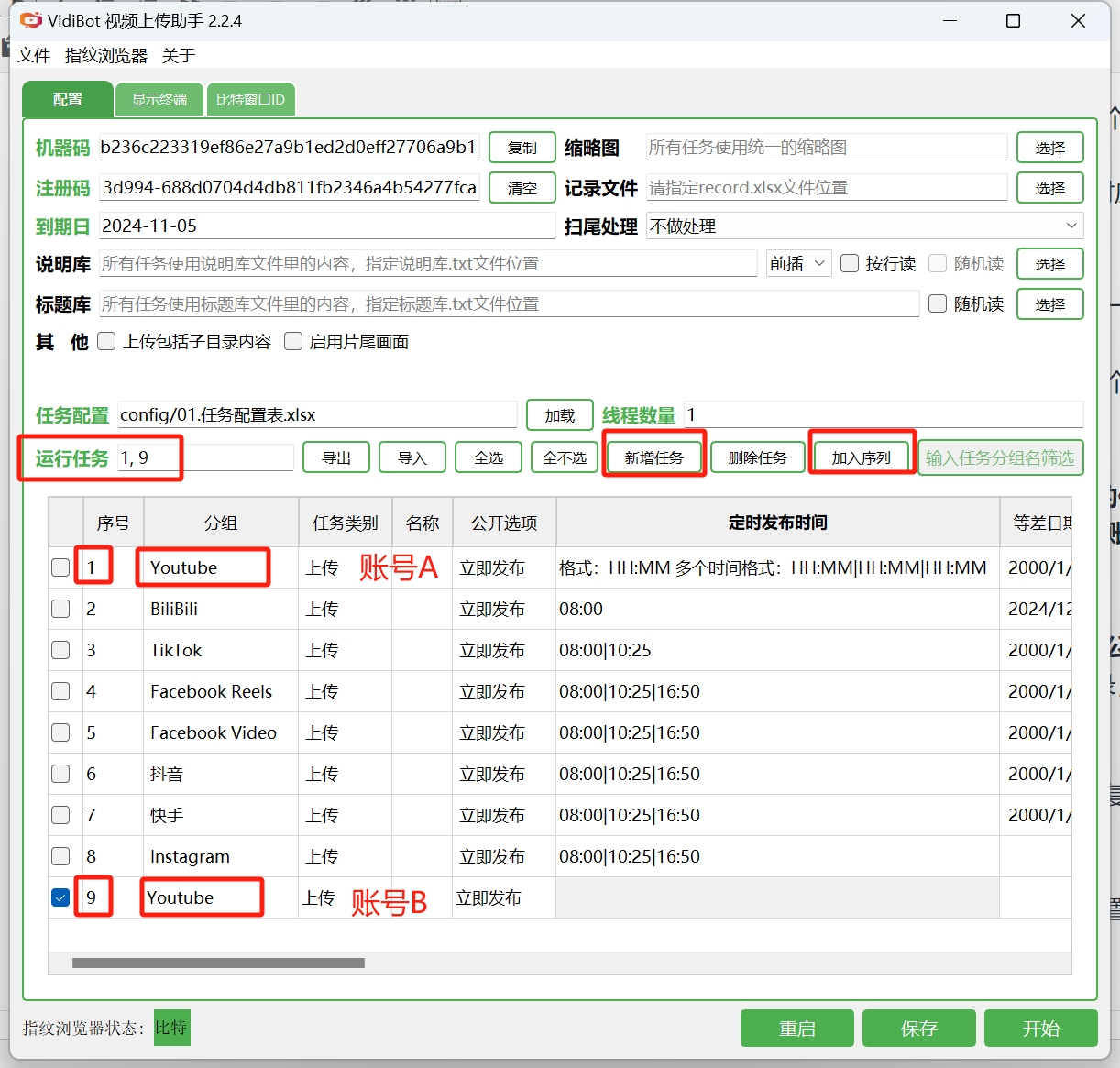Screen dimensions: 1120x1068
Task: Click the horizontal scrollbar under task table
Action: coord(218,963)
